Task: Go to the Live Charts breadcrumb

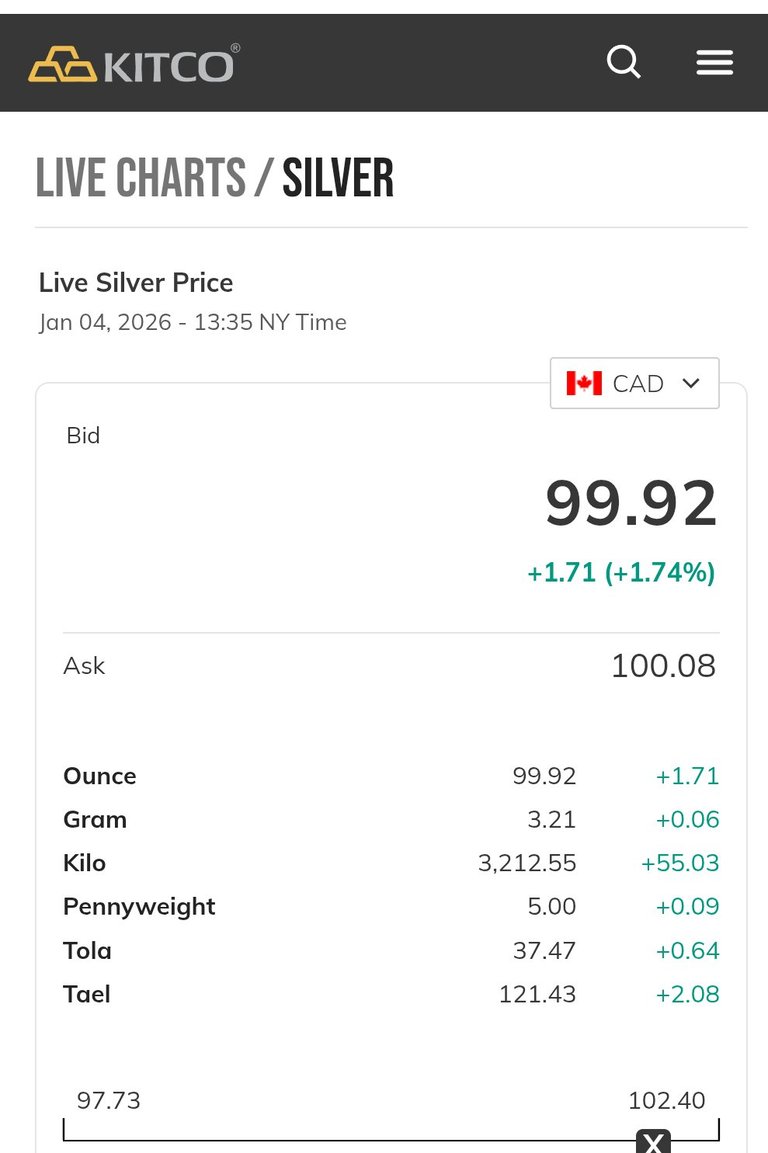Action: pos(141,179)
